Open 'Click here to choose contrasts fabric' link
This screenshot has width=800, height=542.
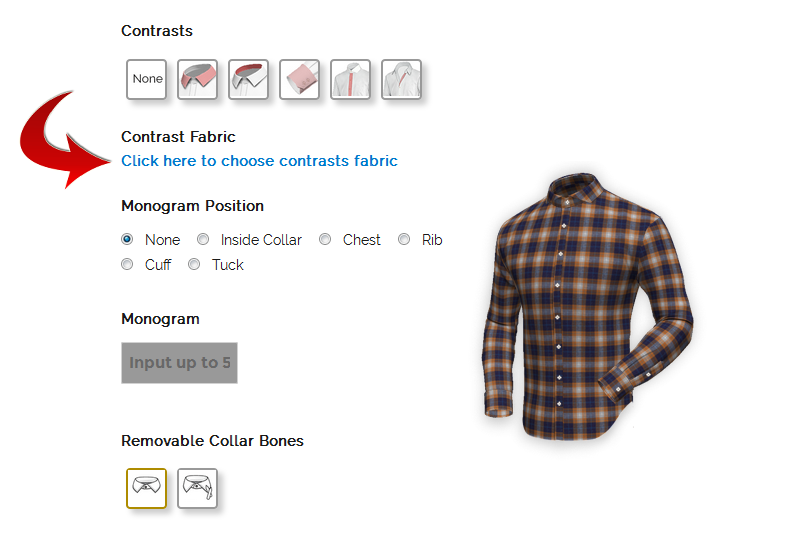(x=259, y=161)
